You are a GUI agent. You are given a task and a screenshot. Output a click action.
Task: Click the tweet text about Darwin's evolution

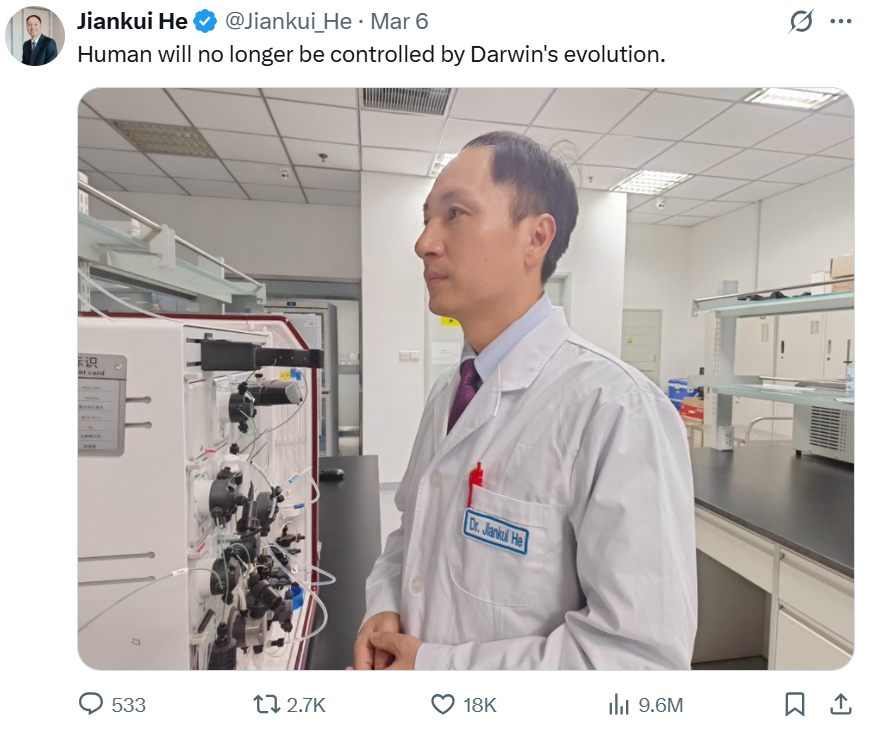click(371, 54)
